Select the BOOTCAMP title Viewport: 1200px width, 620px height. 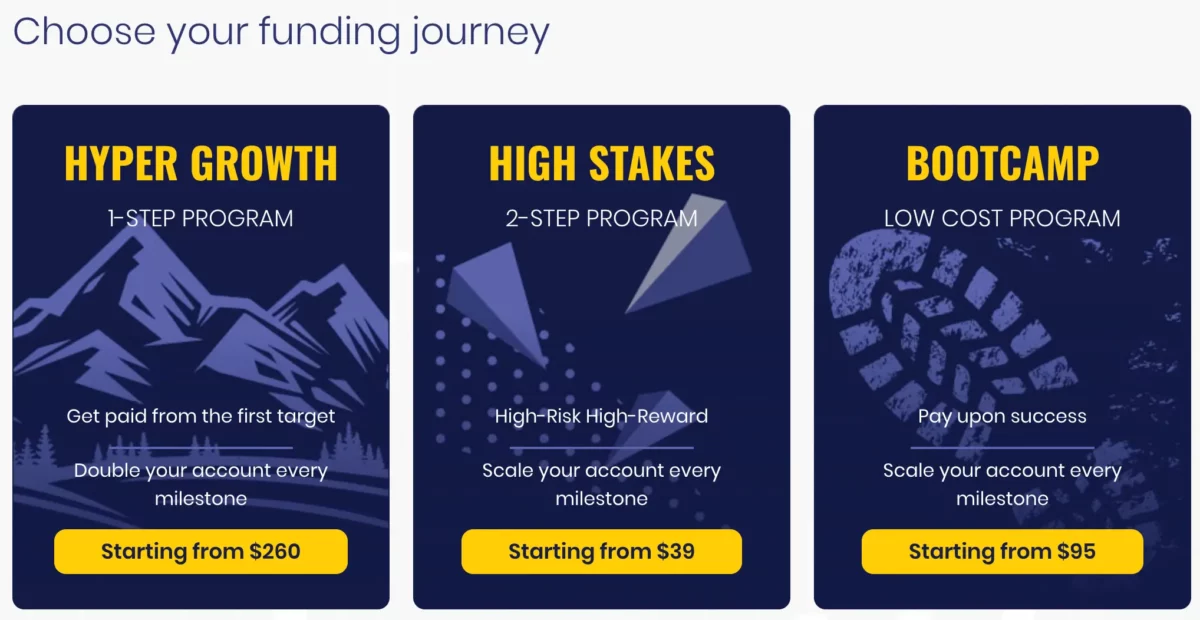(1002, 162)
